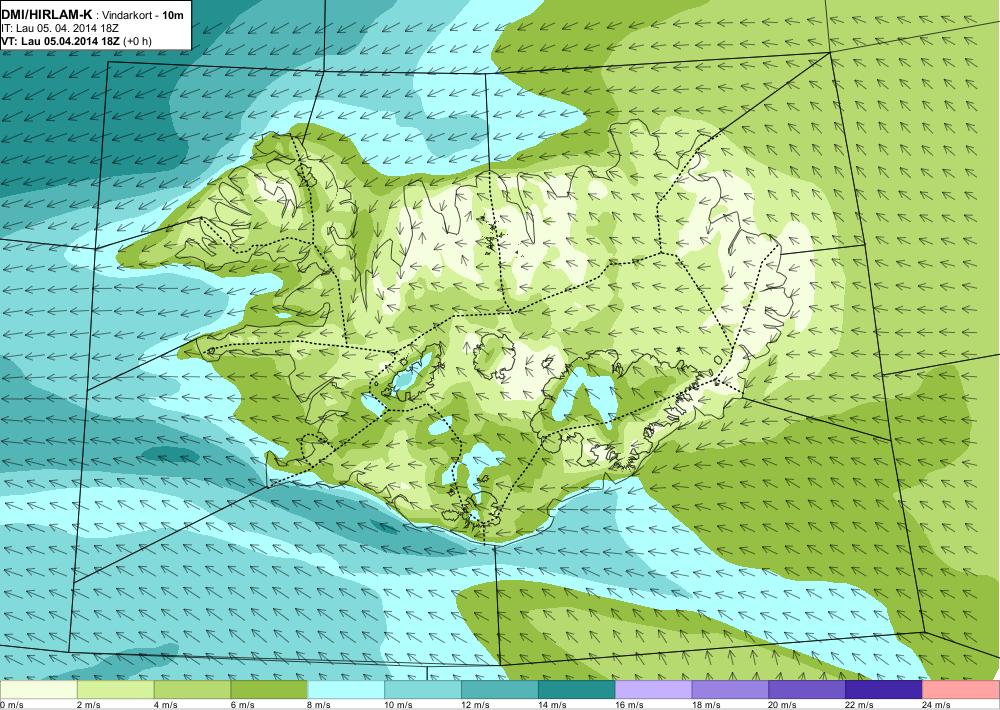
Task: Click the "12 m/s" legend label
Action: point(476,705)
